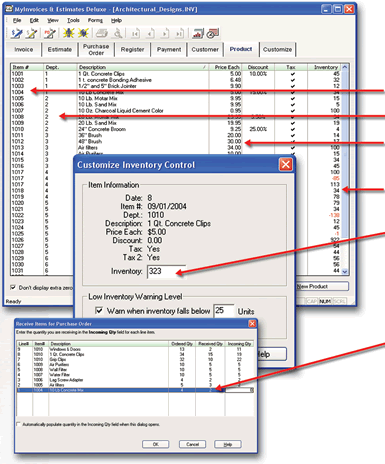
Task: Switch to the Customize tab
Action: [x=277, y=49]
